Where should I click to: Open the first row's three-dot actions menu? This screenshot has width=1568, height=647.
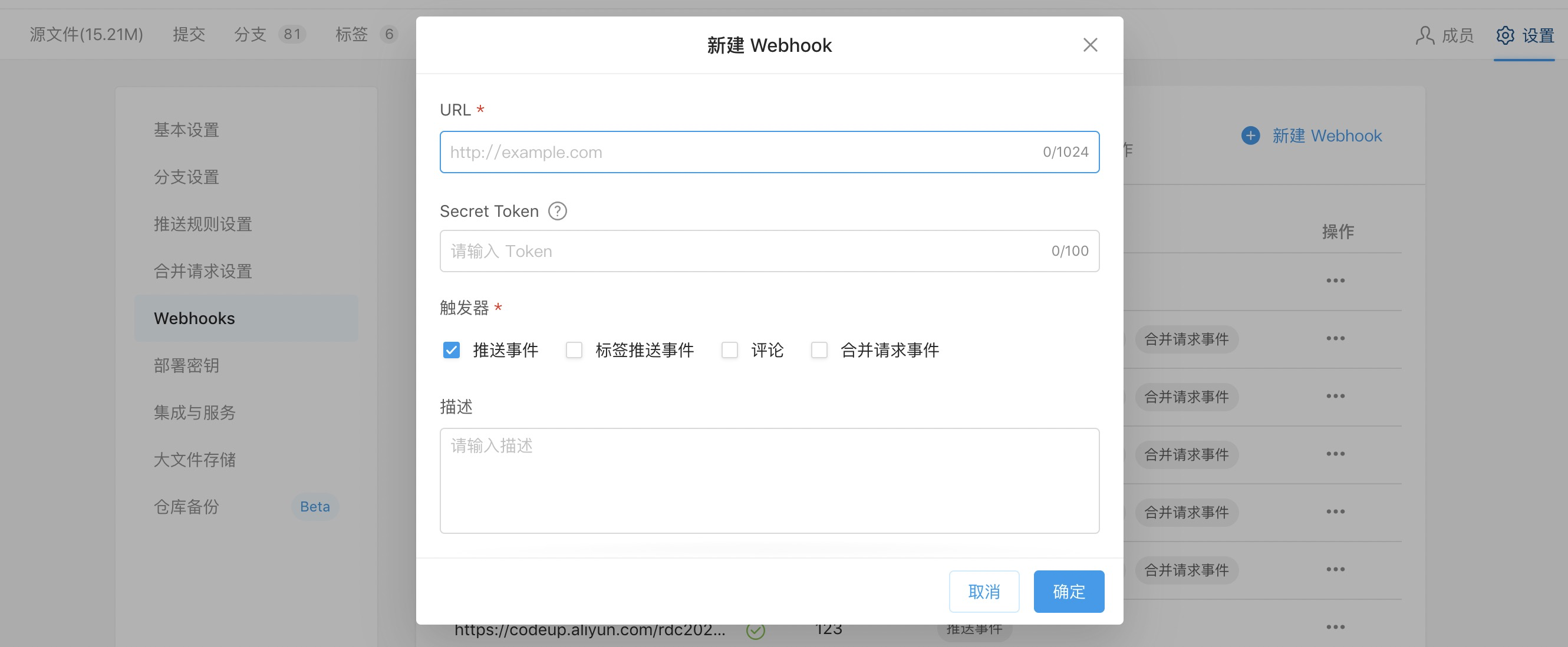(x=1335, y=280)
